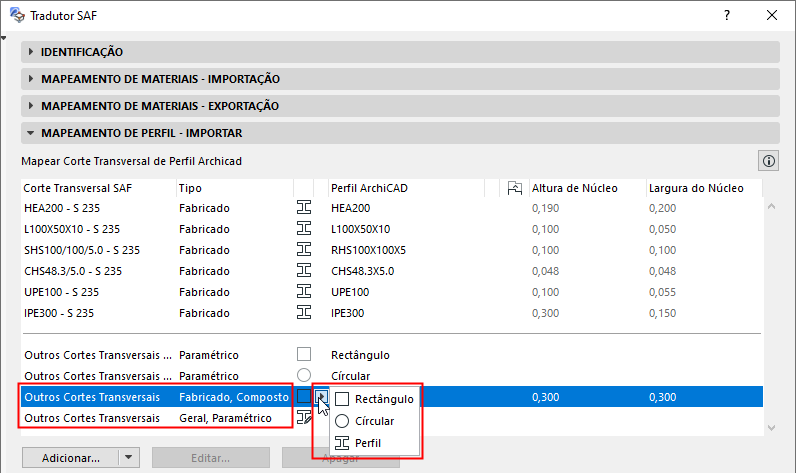Viewport: 796px width, 473px height.
Task: Click the Perfil ArchiCAD column header
Action: coord(407,188)
